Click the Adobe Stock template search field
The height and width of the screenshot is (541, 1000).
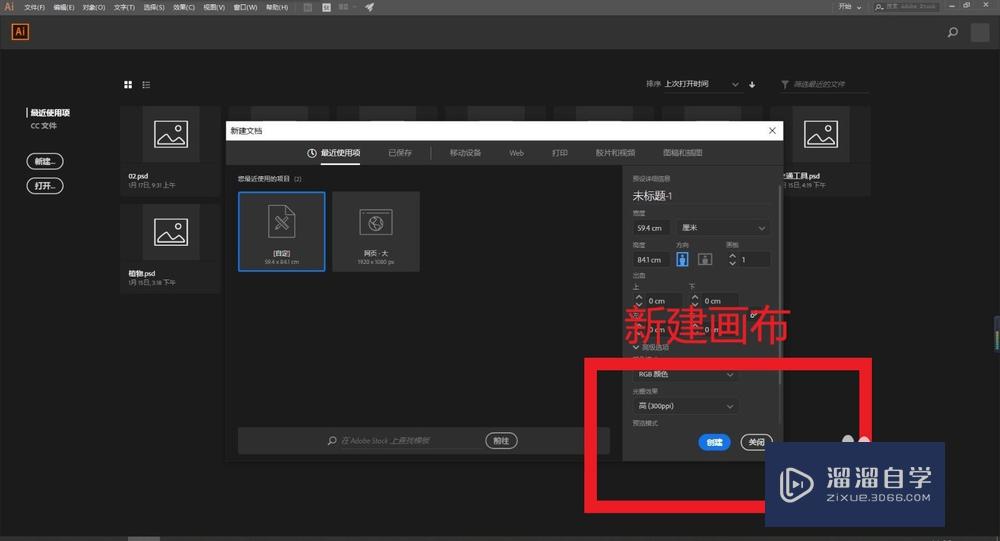point(402,441)
